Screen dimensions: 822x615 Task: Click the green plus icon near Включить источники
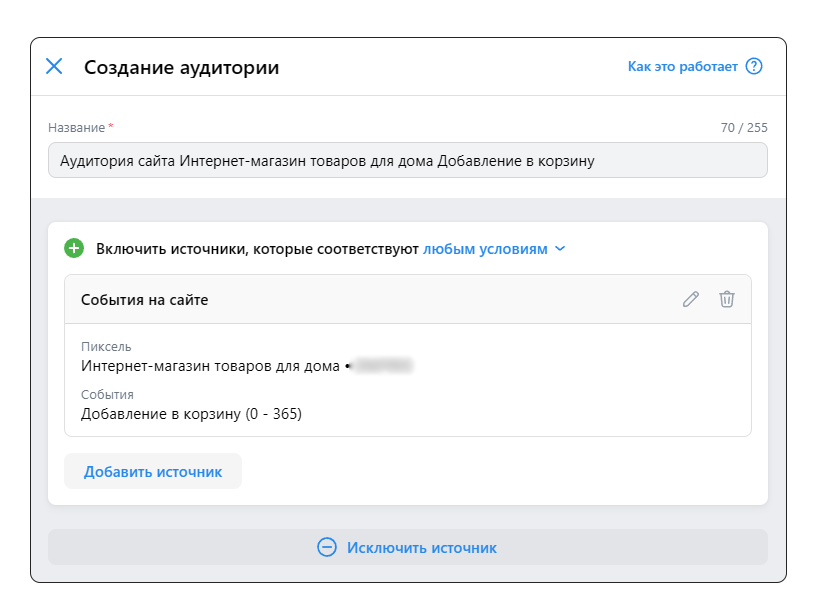(72, 248)
